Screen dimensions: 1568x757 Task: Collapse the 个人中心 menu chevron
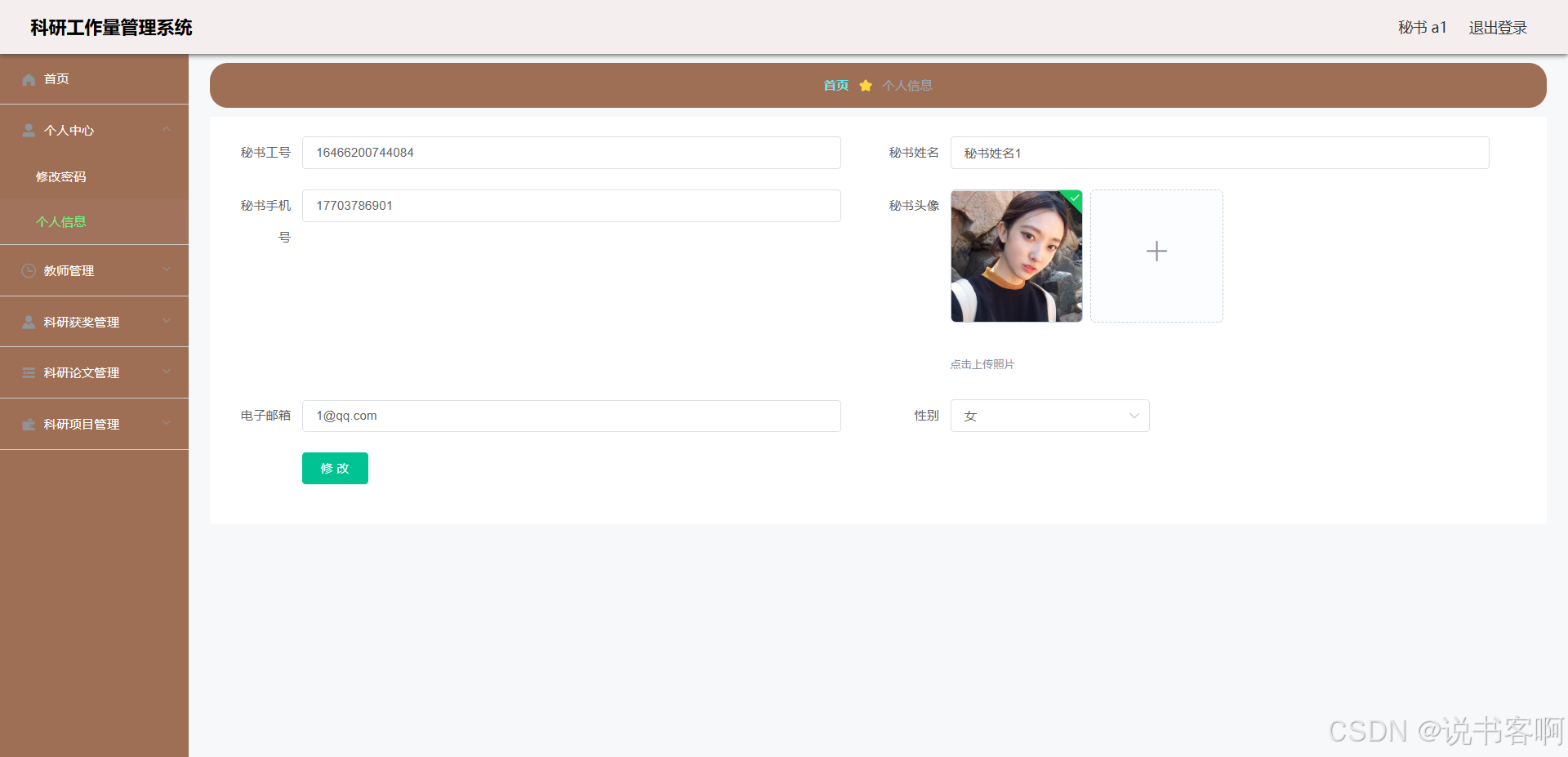pos(167,130)
